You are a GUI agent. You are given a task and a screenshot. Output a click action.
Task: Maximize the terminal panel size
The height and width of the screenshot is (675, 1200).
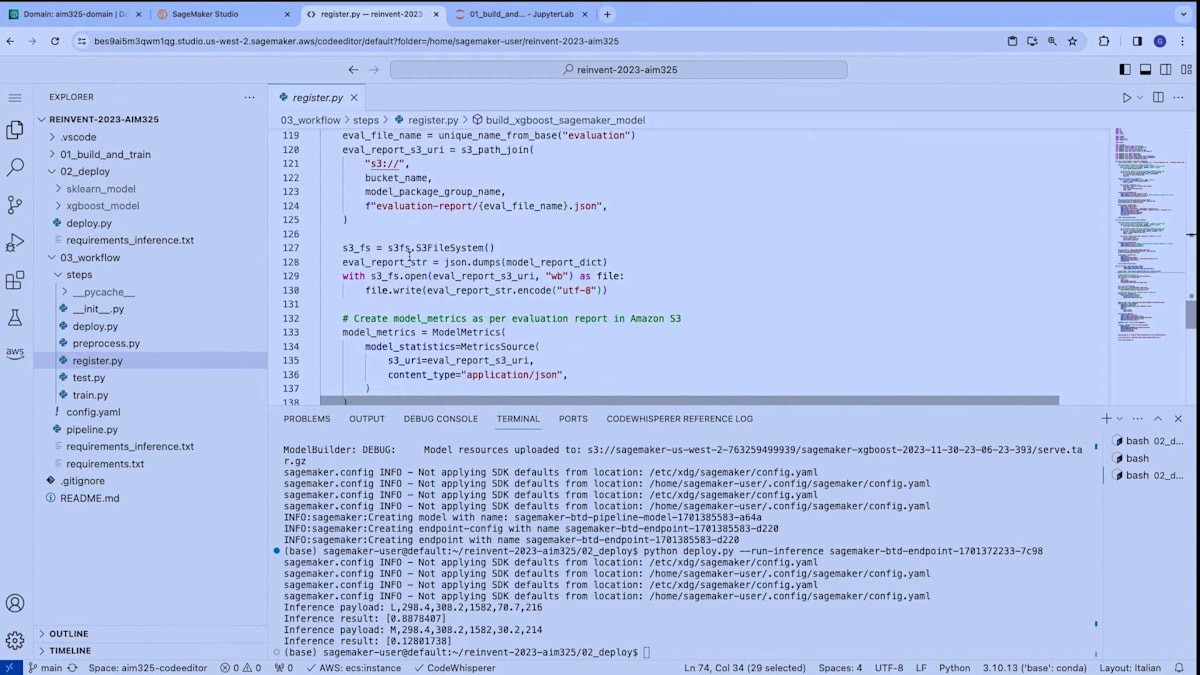point(1158,419)
